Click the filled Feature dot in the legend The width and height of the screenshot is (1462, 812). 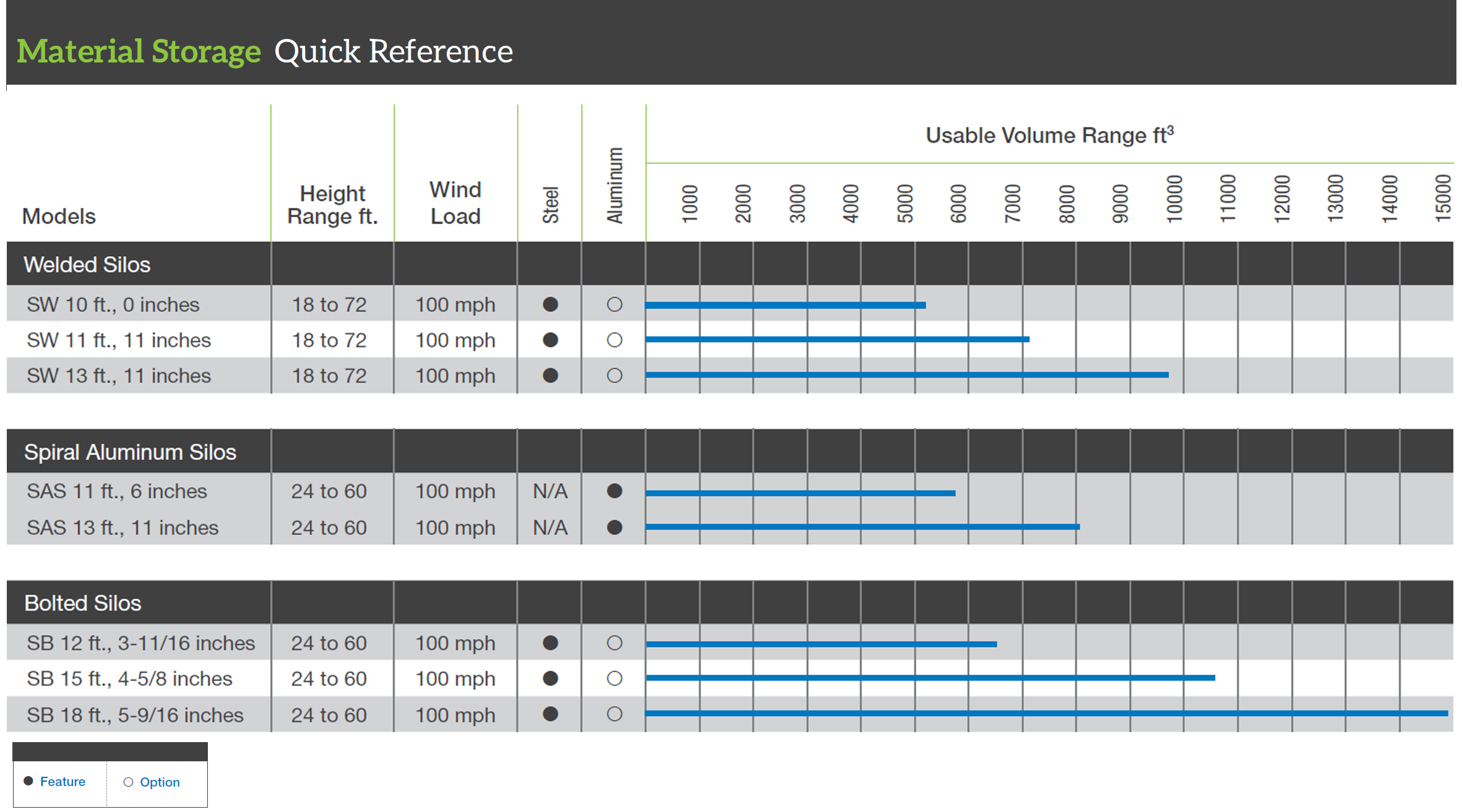coord(28,781)
